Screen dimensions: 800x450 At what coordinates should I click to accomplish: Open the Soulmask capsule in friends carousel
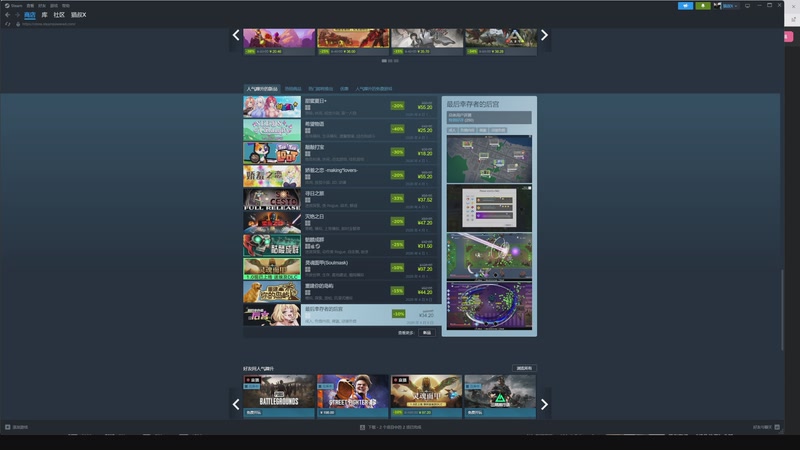pos(427,396)
